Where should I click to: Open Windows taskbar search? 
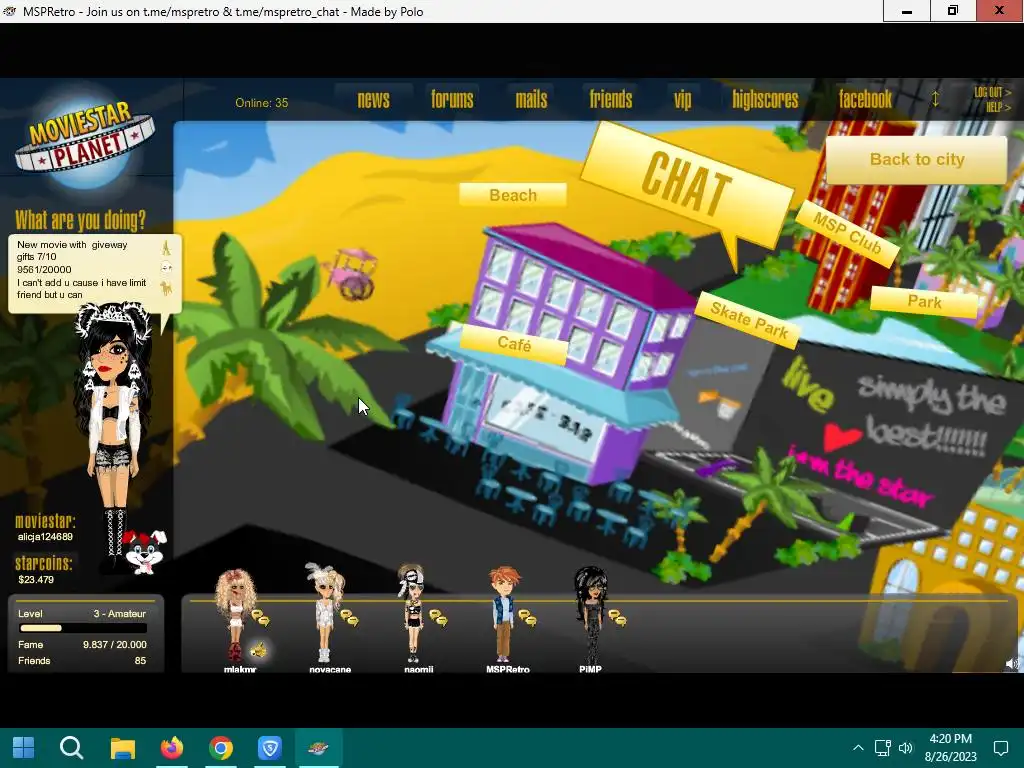[71, 748]
